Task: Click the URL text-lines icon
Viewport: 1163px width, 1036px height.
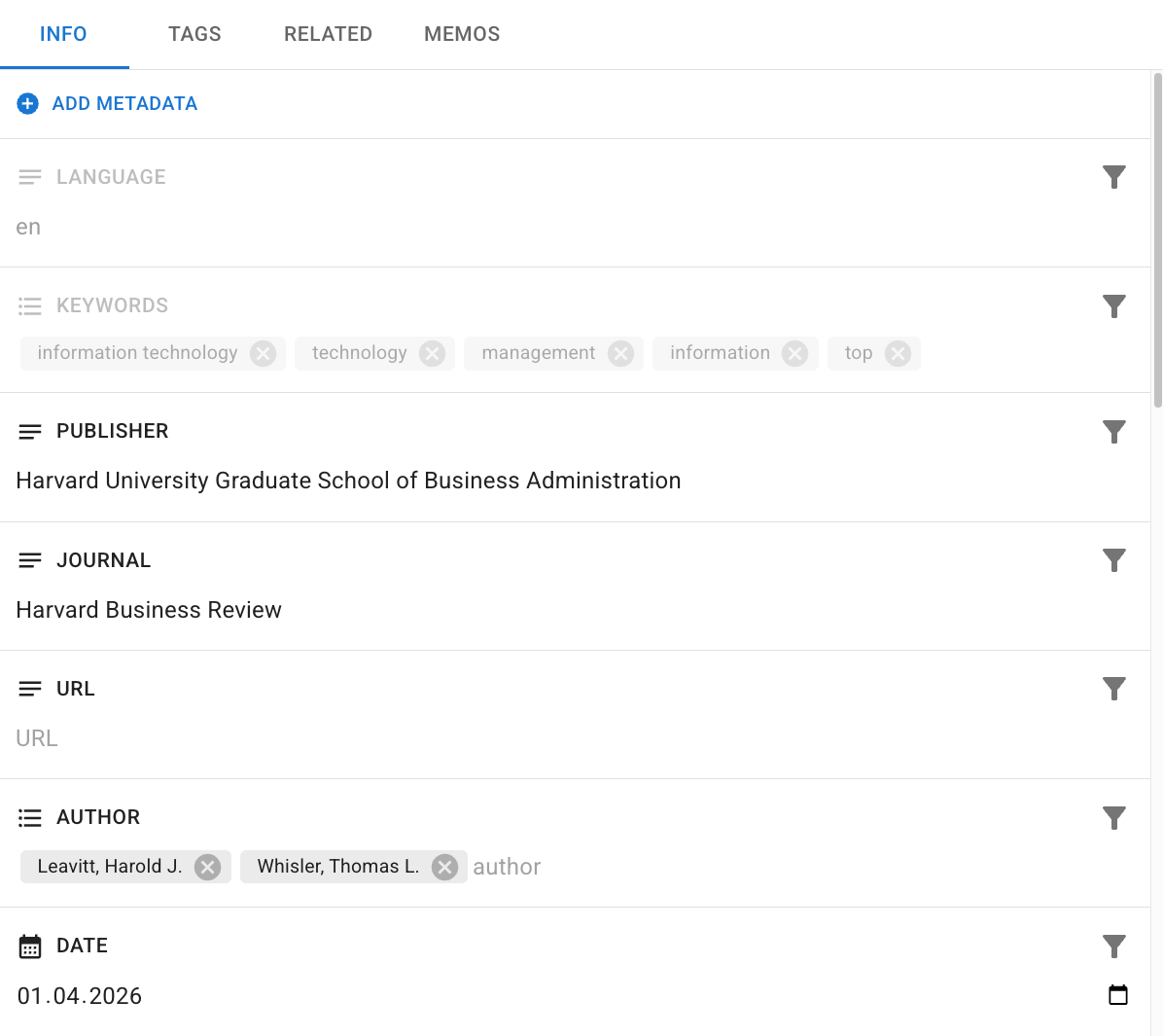Action: pyautogui.click(x=30, y=689)
